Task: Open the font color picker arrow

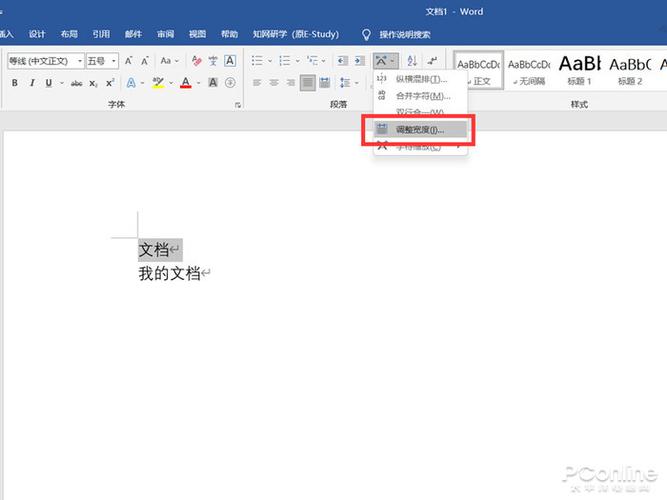Action: pyautogui.click(x=199, y=83)
